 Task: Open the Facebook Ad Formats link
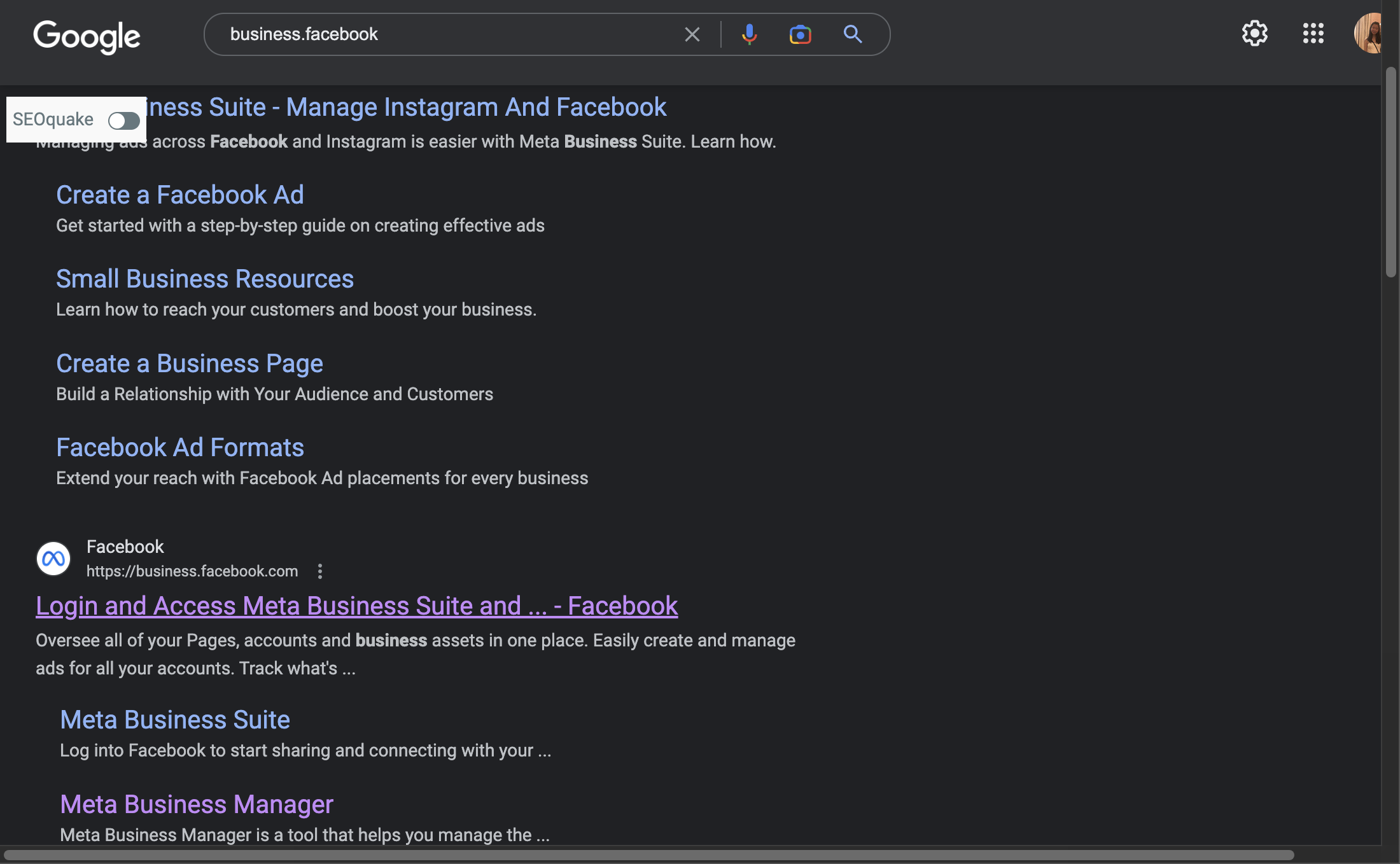click(180, 447)
